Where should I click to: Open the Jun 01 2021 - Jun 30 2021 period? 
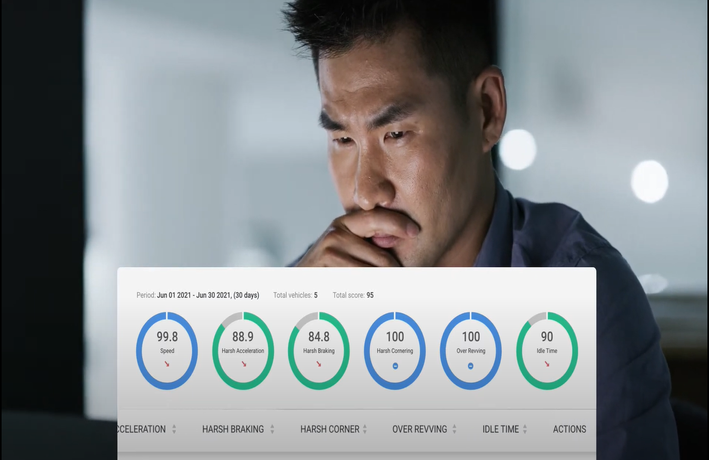207,295
